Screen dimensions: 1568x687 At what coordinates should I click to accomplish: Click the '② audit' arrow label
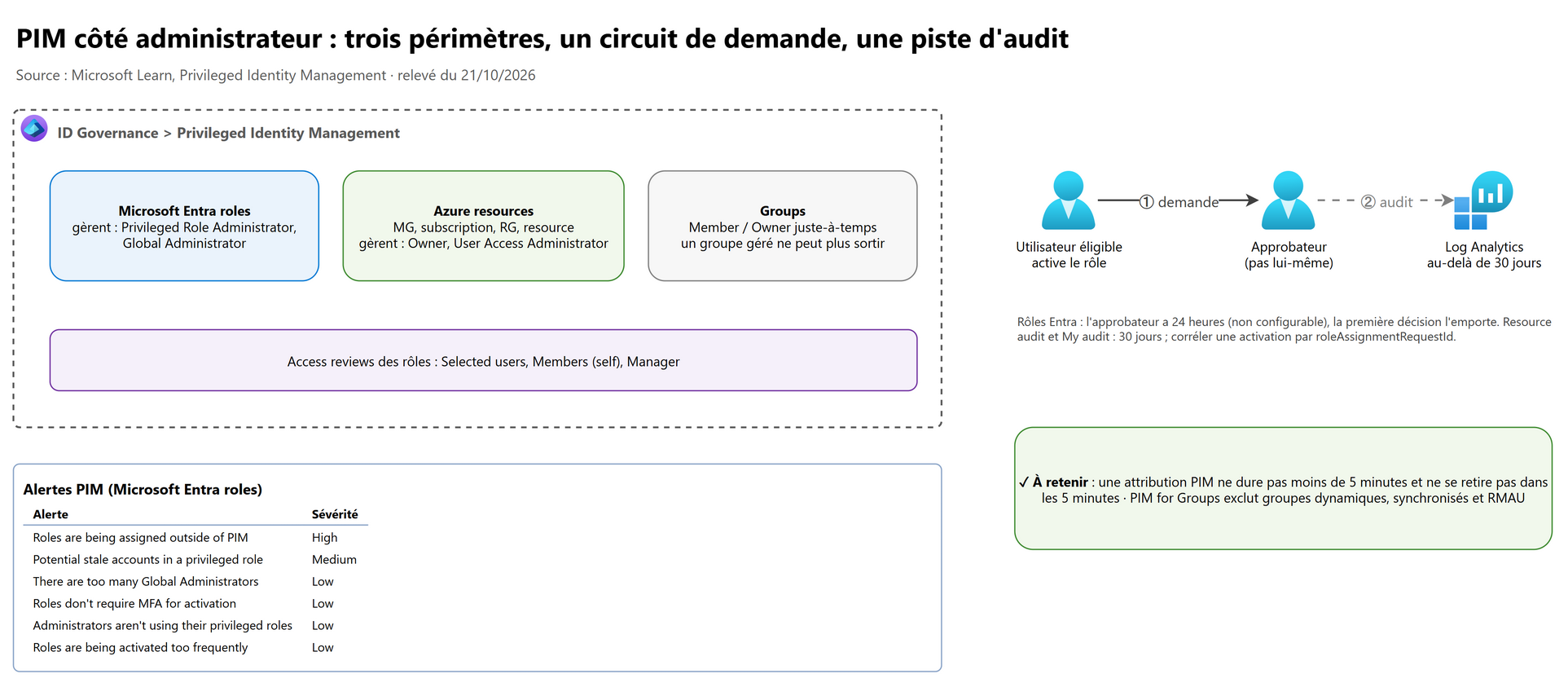tap(1387, 202)
